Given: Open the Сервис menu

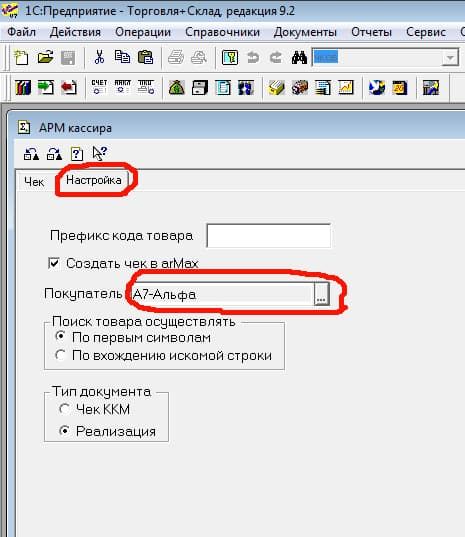Looking at the screenshot, I should point(426,32).
